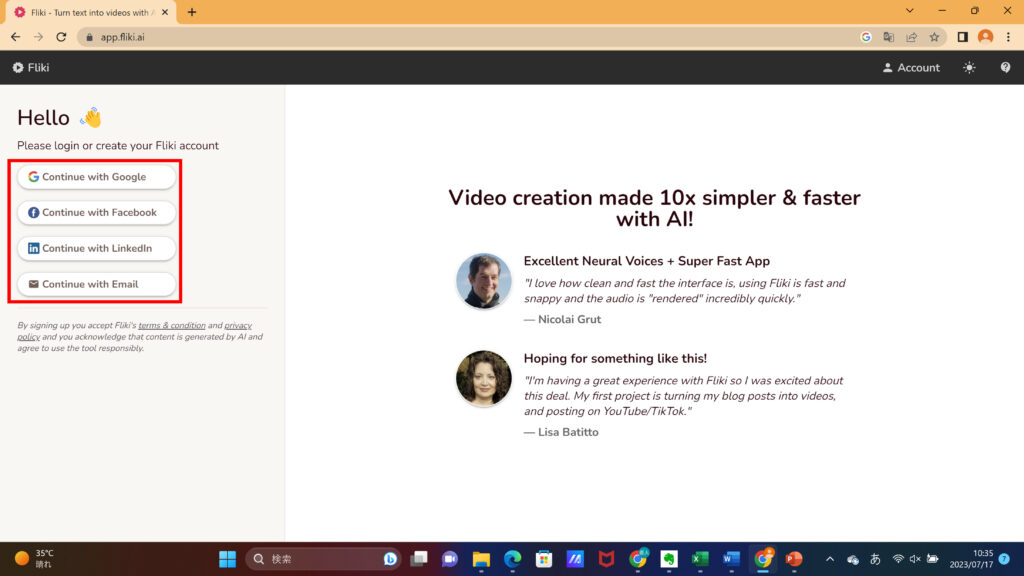Image resolution: width=1024 pixels, height=576 pixels.
Task: Switch the Japanese IME input mode
Action: click(x=875, y=559)
